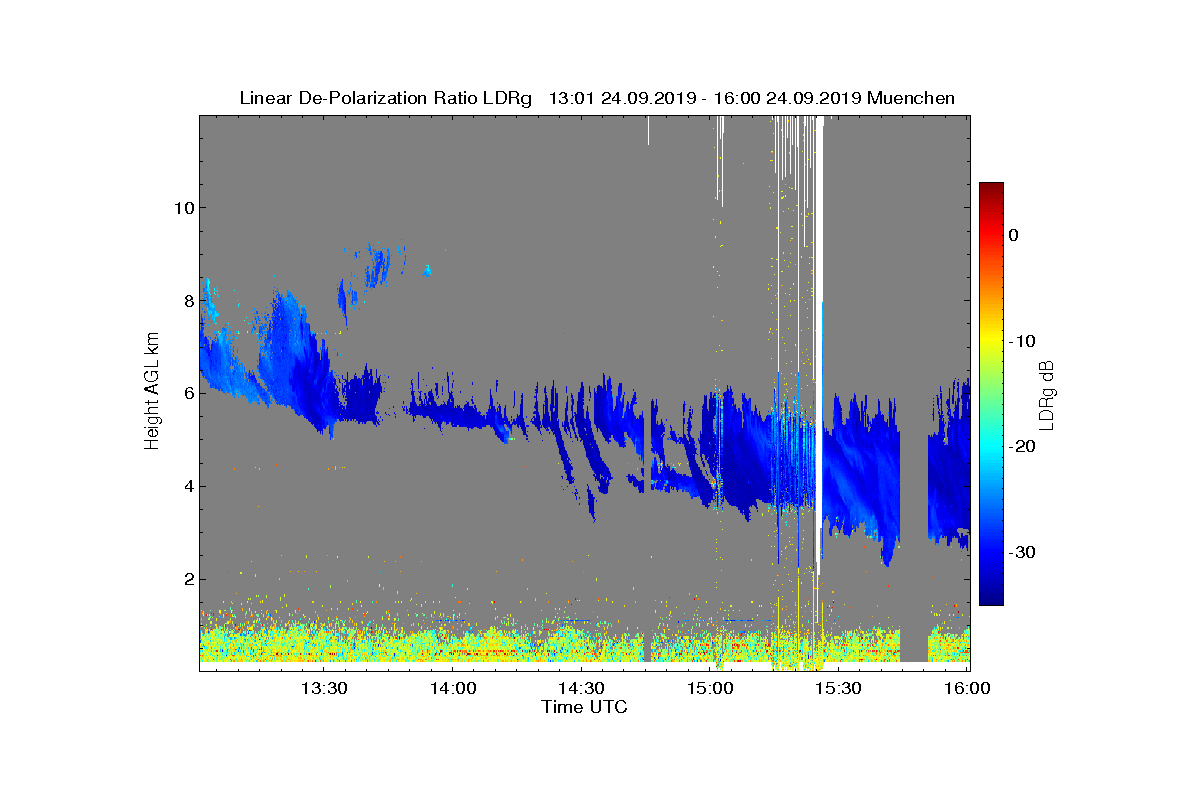1200x800 pixels.
Task: Click the height tick label 8
Action: (188, 301)
